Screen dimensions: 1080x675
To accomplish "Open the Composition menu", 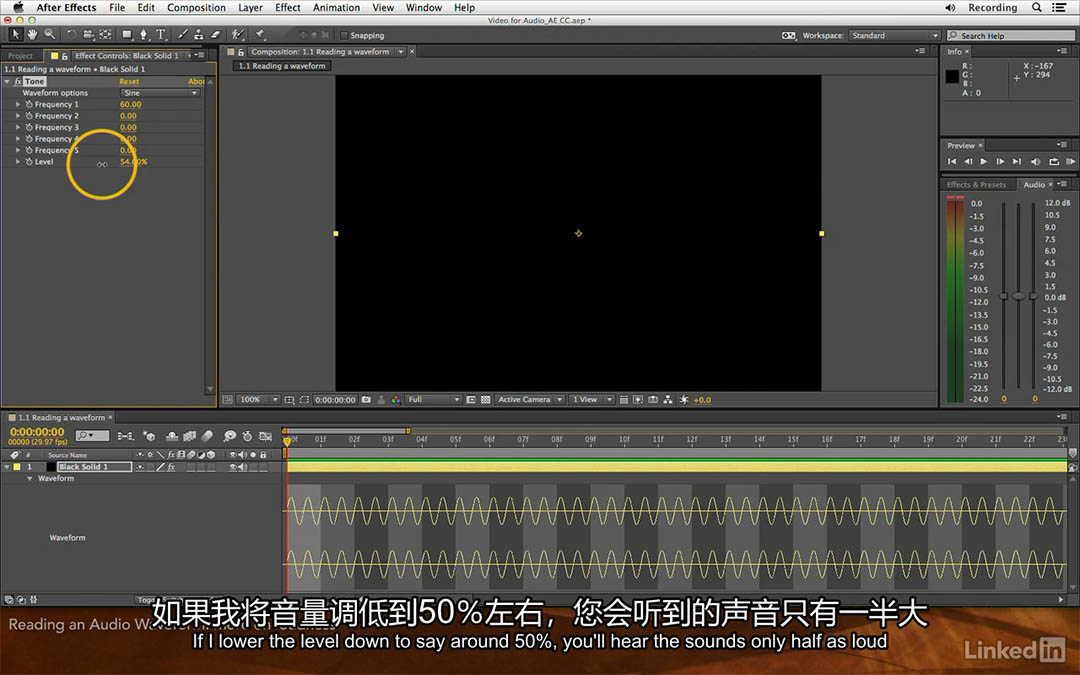I will tap(196, 8).
